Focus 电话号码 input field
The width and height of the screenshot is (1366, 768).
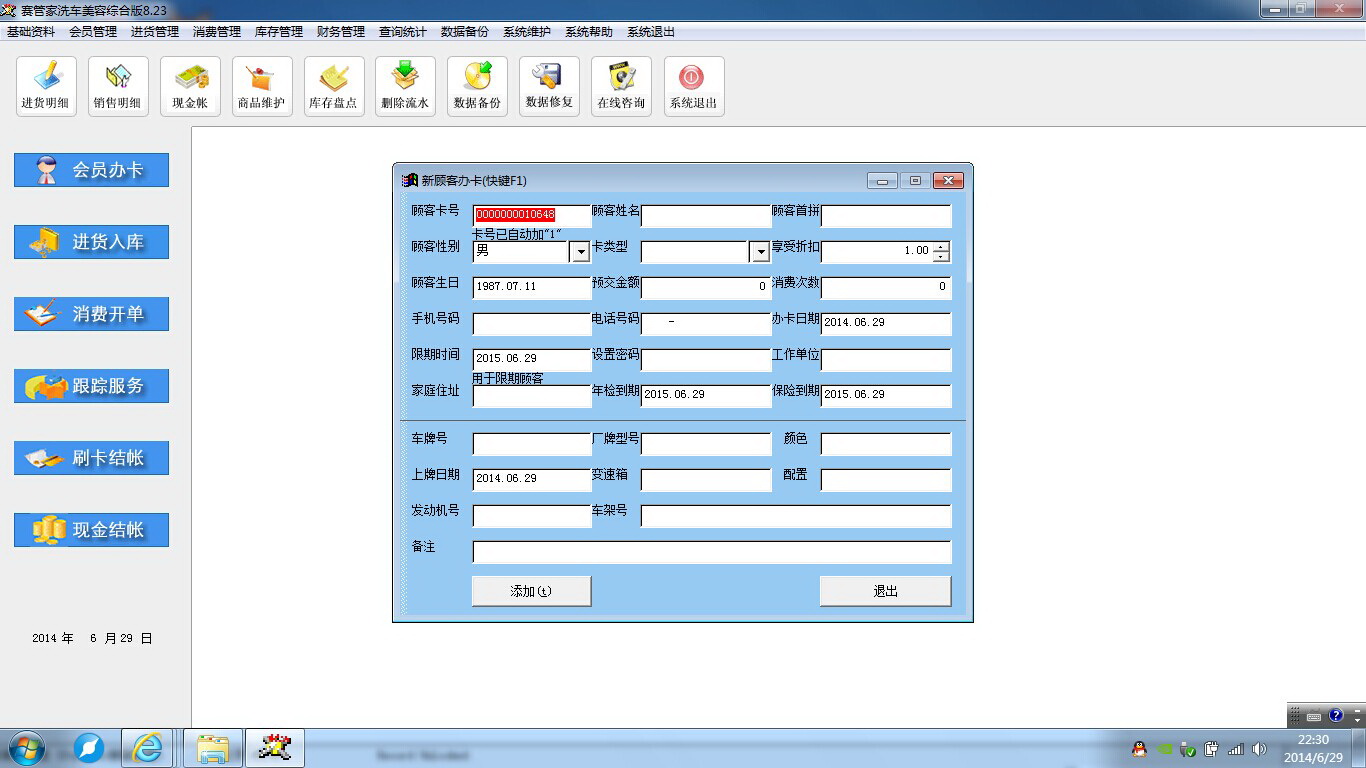tap(706, 324)
